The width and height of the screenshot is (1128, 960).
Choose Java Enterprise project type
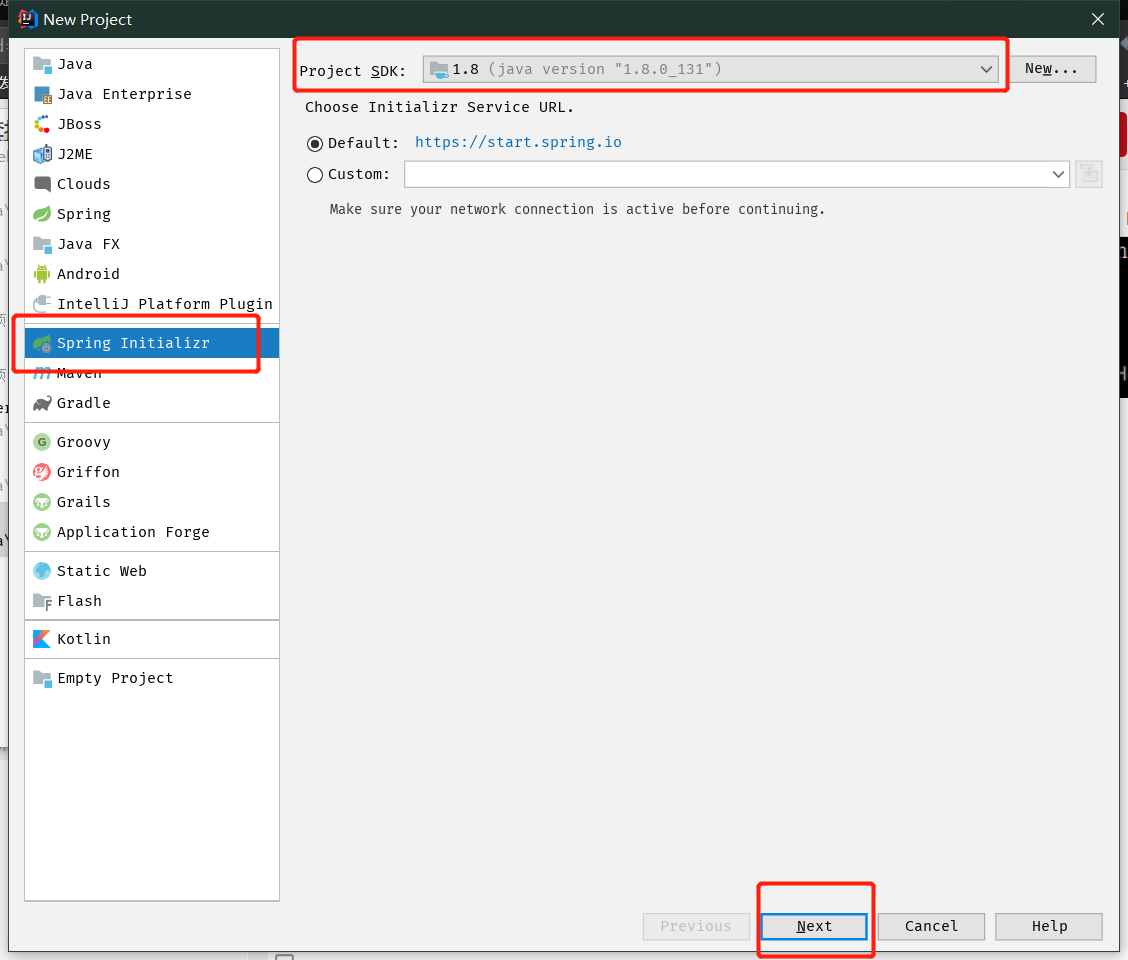124,94
